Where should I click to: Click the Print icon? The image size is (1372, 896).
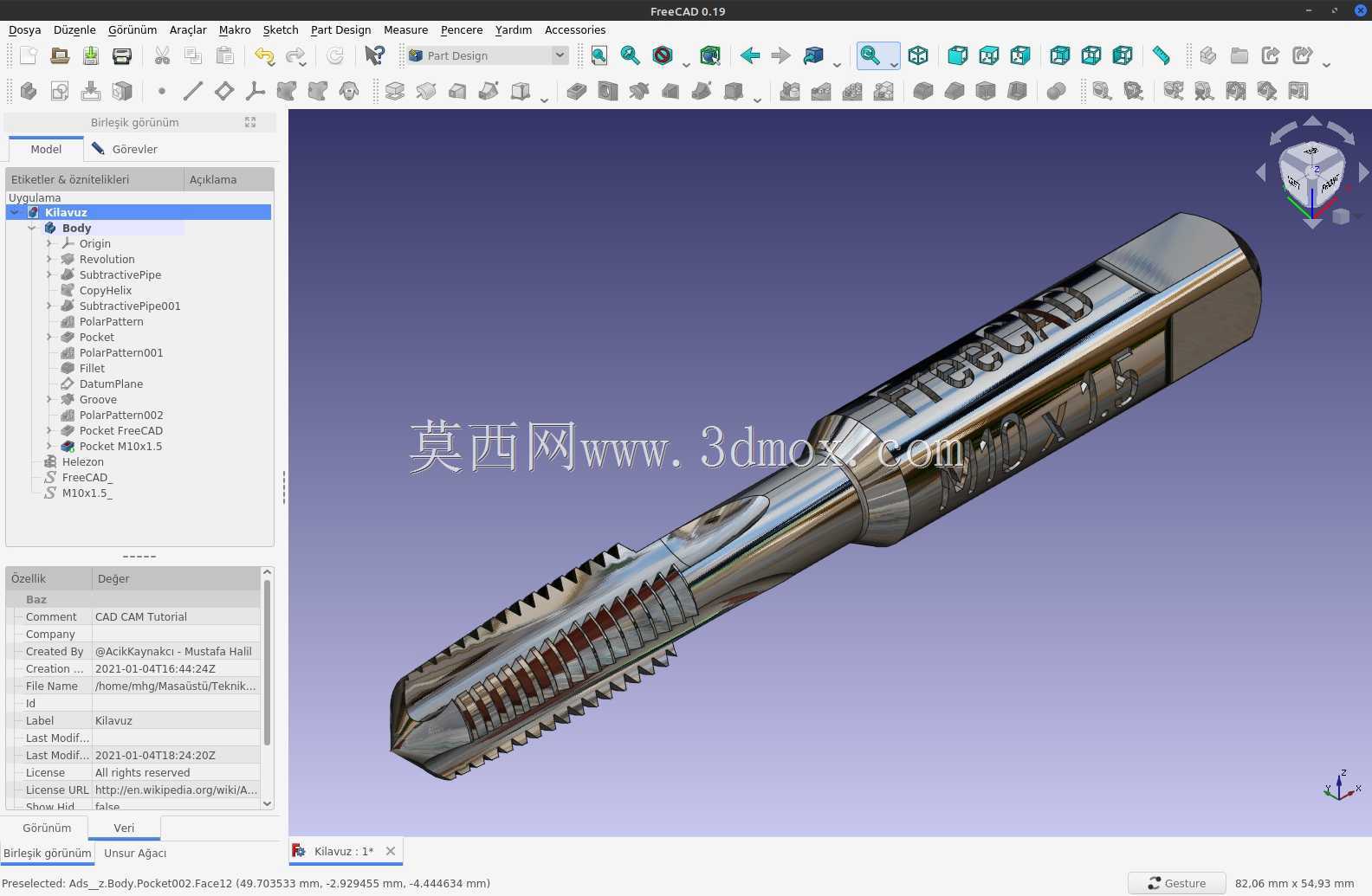pos(122,55)
